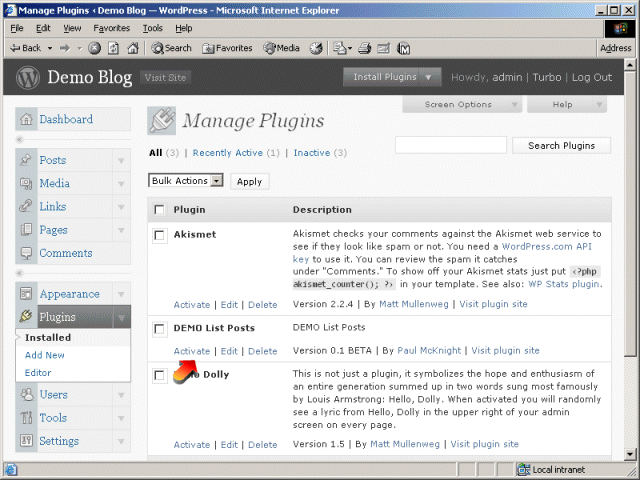640x480 pixels.
Task: Click the Edit page toolbar icon
Action: tap(383, 48)
